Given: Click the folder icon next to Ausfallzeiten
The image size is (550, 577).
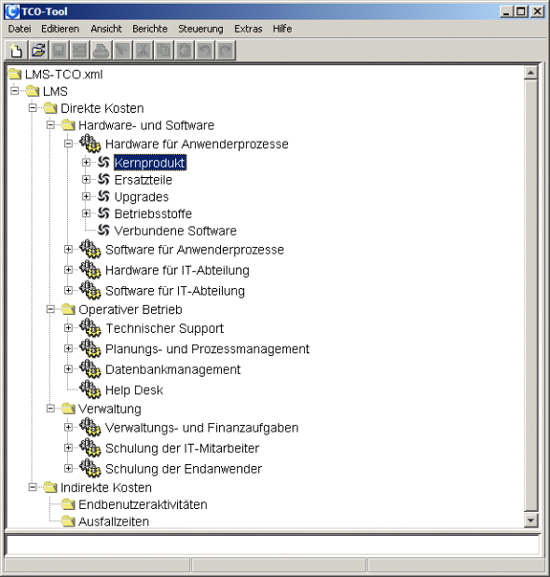Looking at the screenshot, I should pos(68,521).
